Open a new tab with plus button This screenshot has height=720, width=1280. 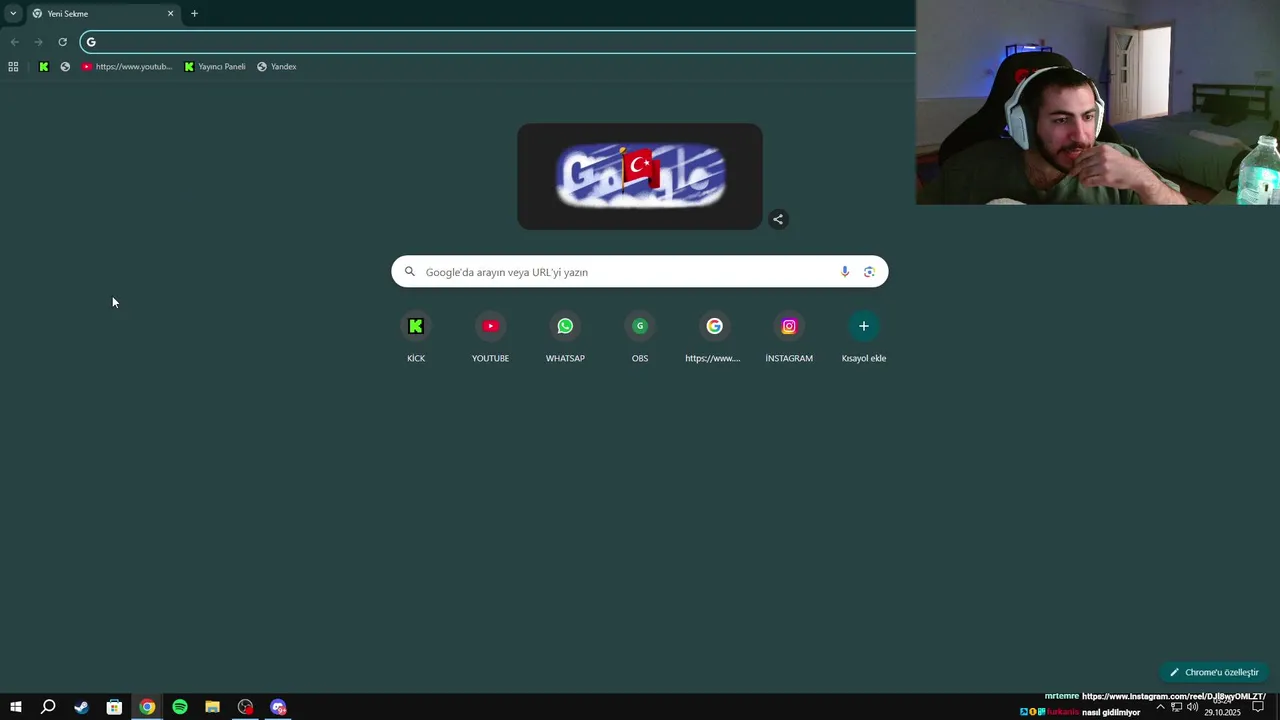point(194,14)
